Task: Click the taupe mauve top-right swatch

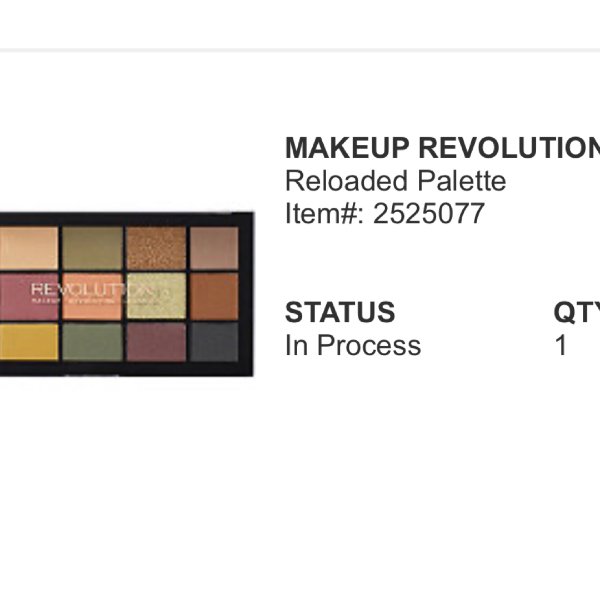Action: coord(214,248)
